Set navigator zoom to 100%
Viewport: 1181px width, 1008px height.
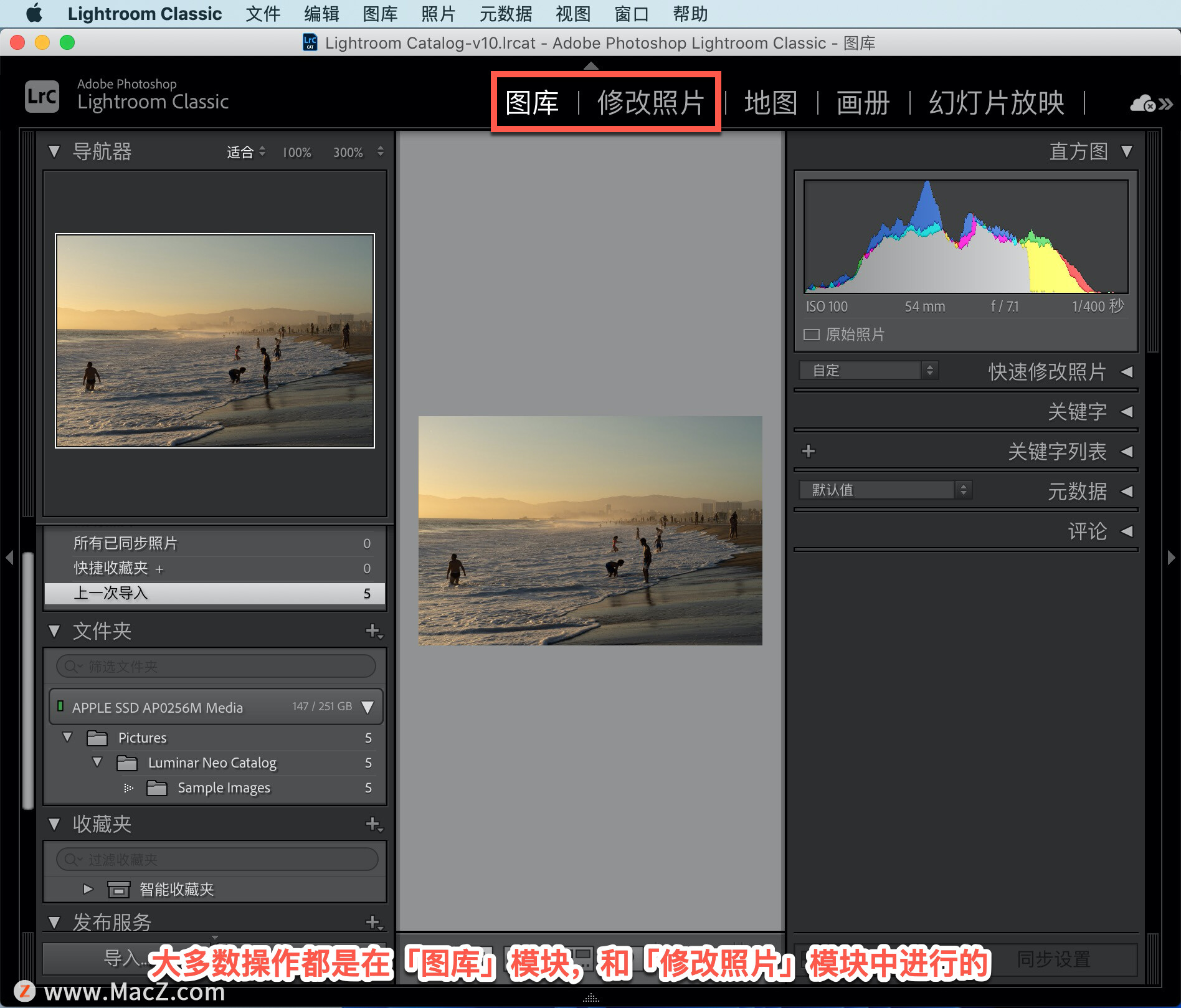297,153
